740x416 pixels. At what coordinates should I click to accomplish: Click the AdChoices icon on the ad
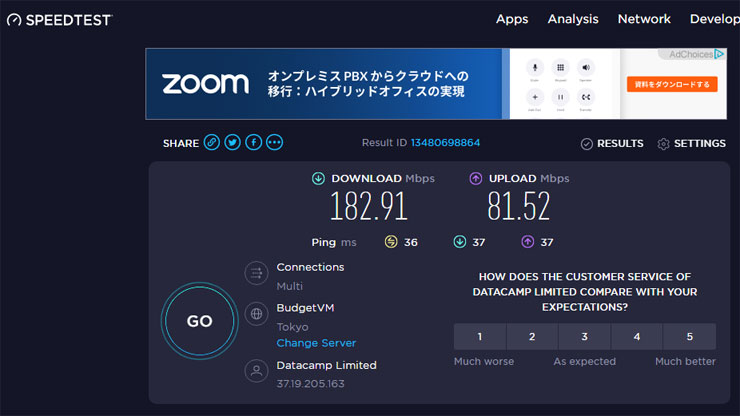click(x=719, y=55)
